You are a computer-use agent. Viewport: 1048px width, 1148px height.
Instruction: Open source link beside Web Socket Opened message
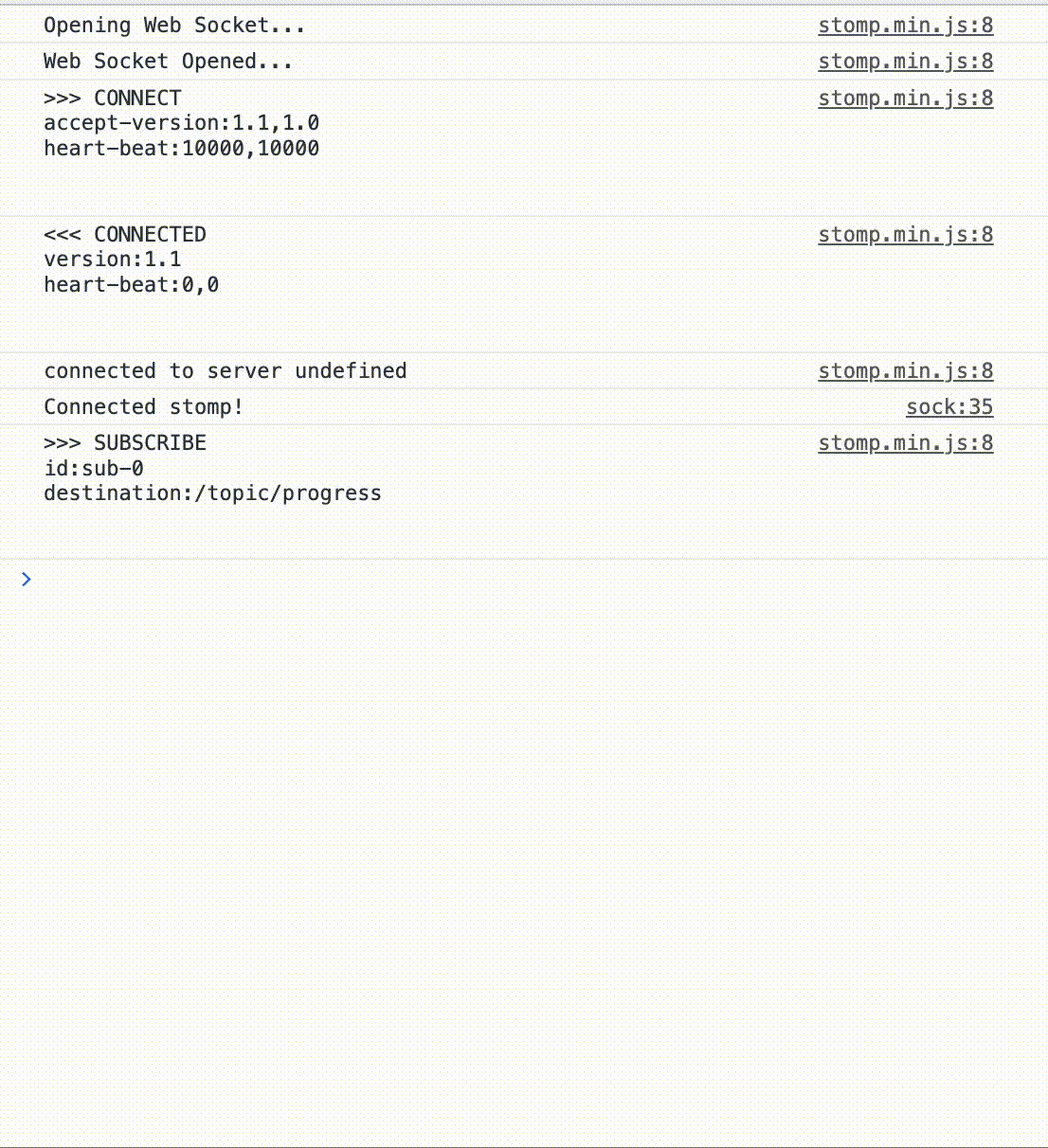click(906, 62)
